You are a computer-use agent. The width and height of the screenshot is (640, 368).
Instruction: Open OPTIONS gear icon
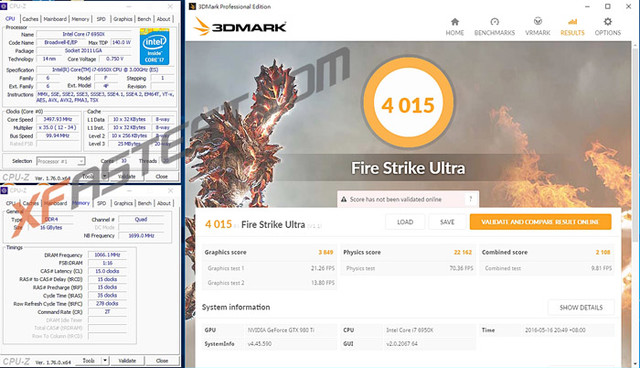point(608,22)
